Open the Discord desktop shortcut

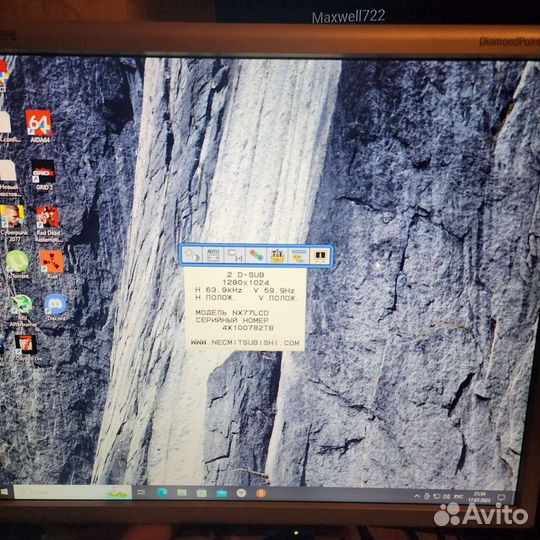pyautogui.click(x=55, y=307)
